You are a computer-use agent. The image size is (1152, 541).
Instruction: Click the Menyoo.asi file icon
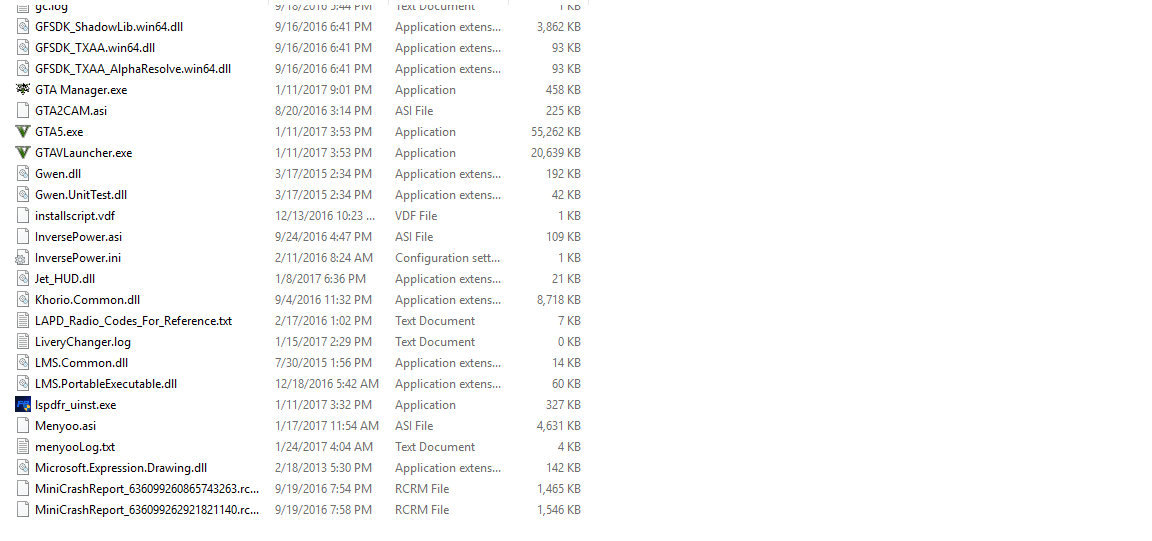23,426
